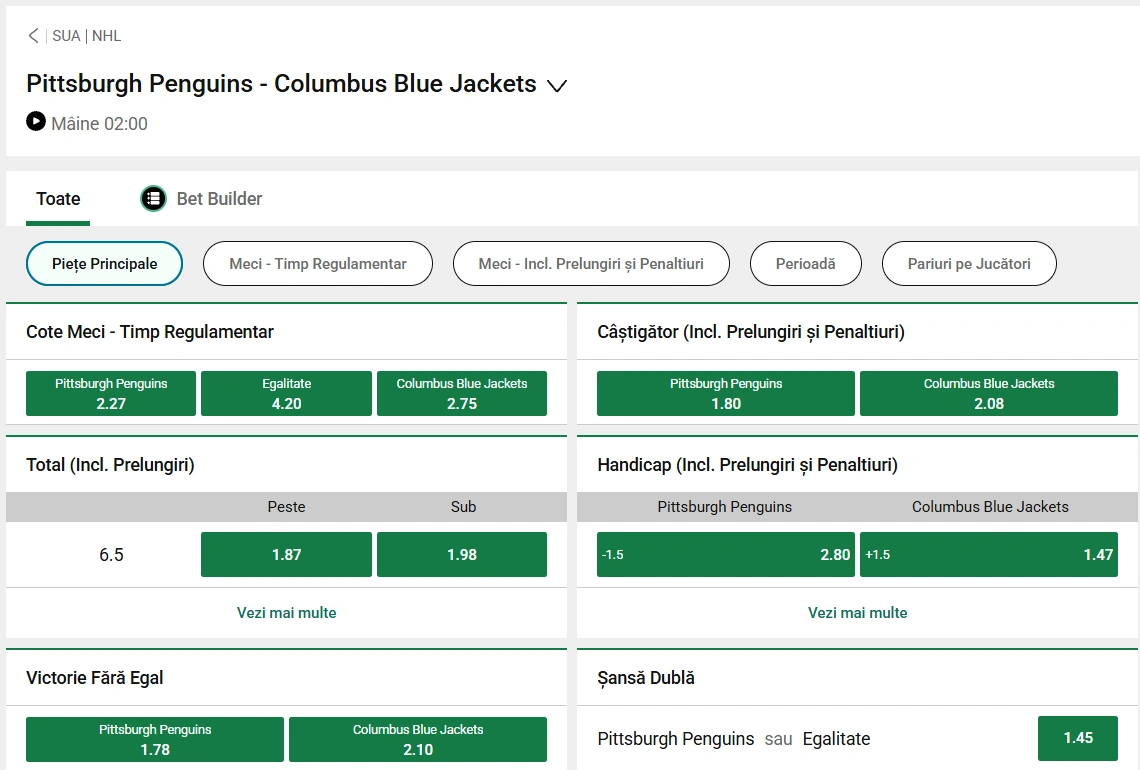Expand Vezi mai multe under Total
Screen dimensions: 1140x770
point(286,613)
